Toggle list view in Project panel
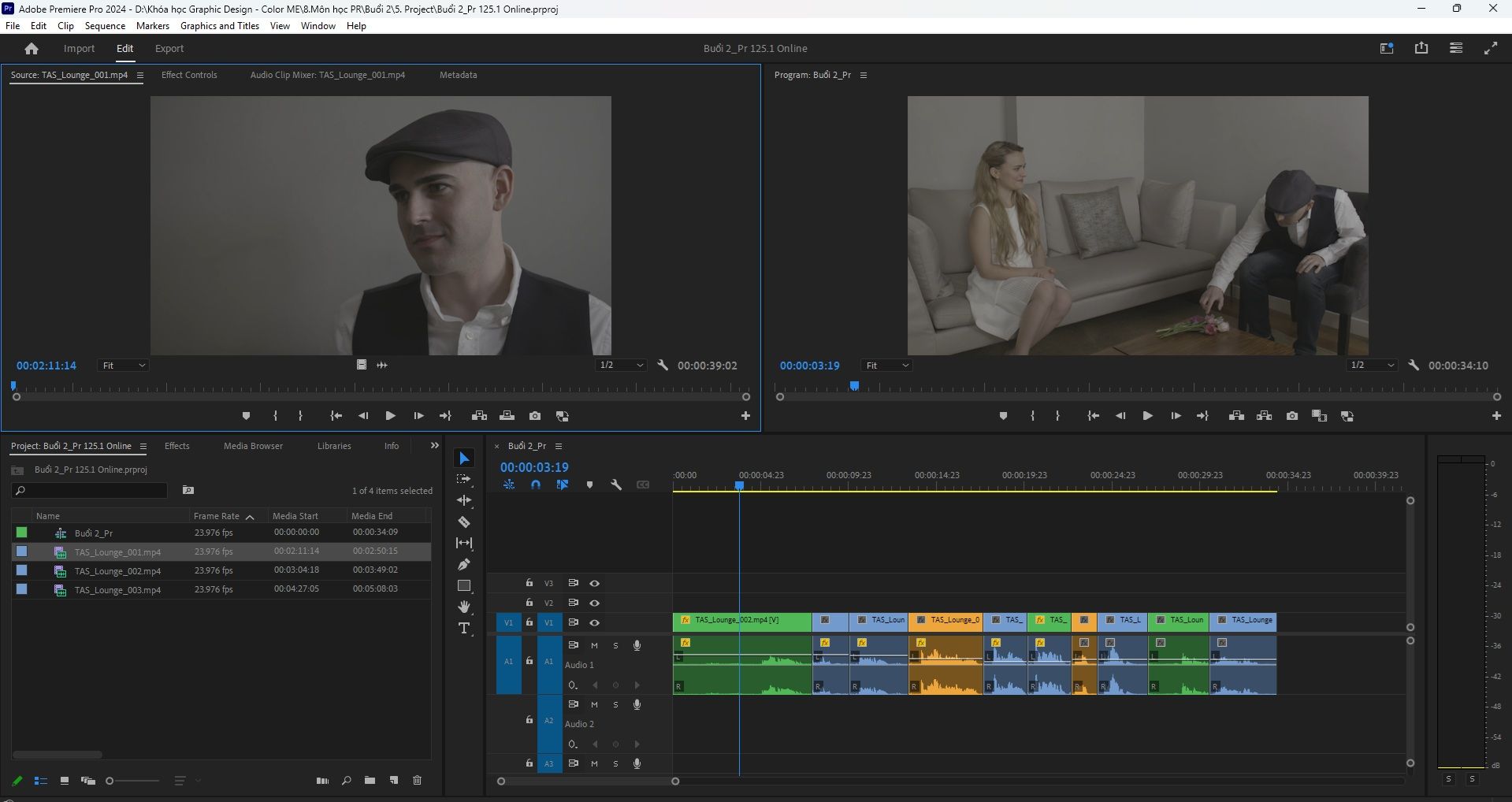The height and width of the screenshot is (802, 1512). tap(41, 781)
